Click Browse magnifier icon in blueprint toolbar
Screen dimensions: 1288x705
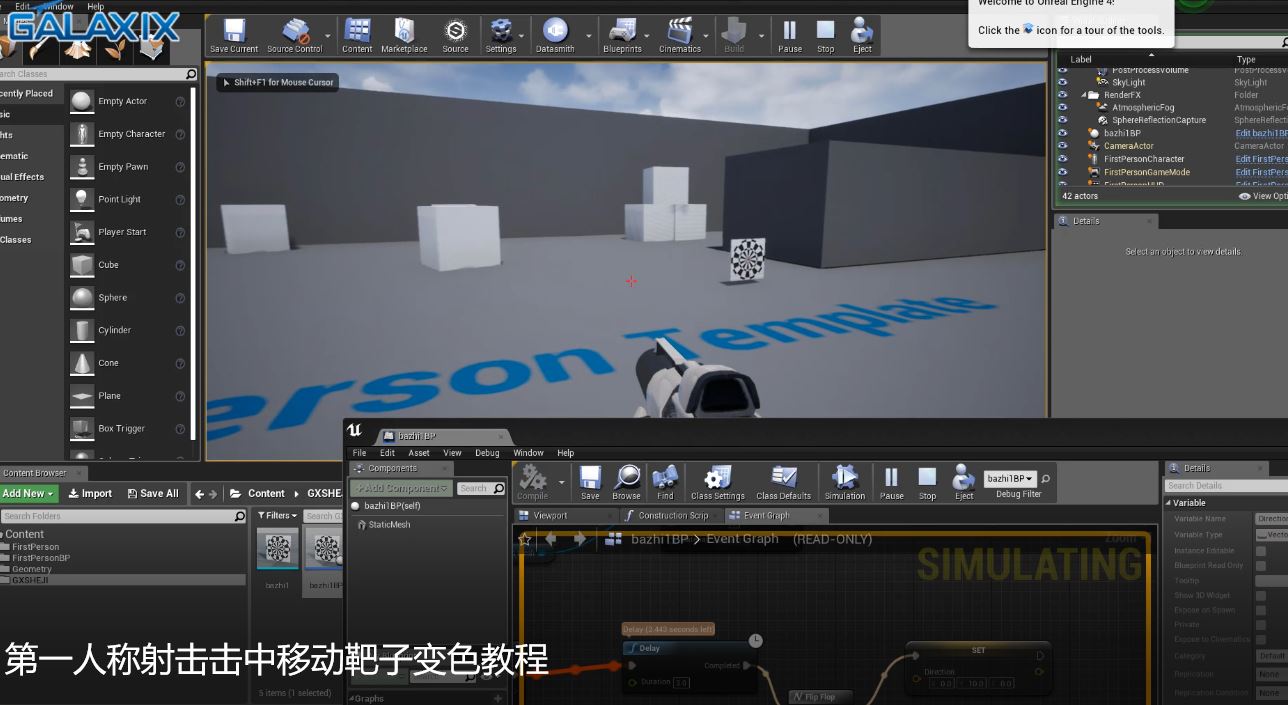(626, 480)
